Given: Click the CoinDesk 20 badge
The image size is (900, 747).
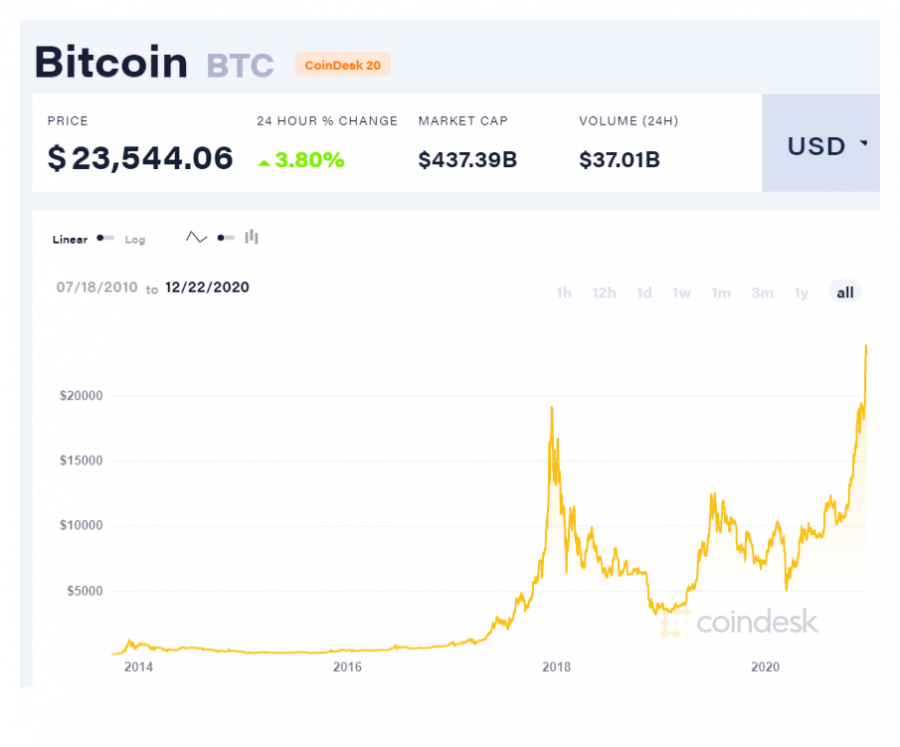Looking at the screenshot, I should (x=343, y=65).
